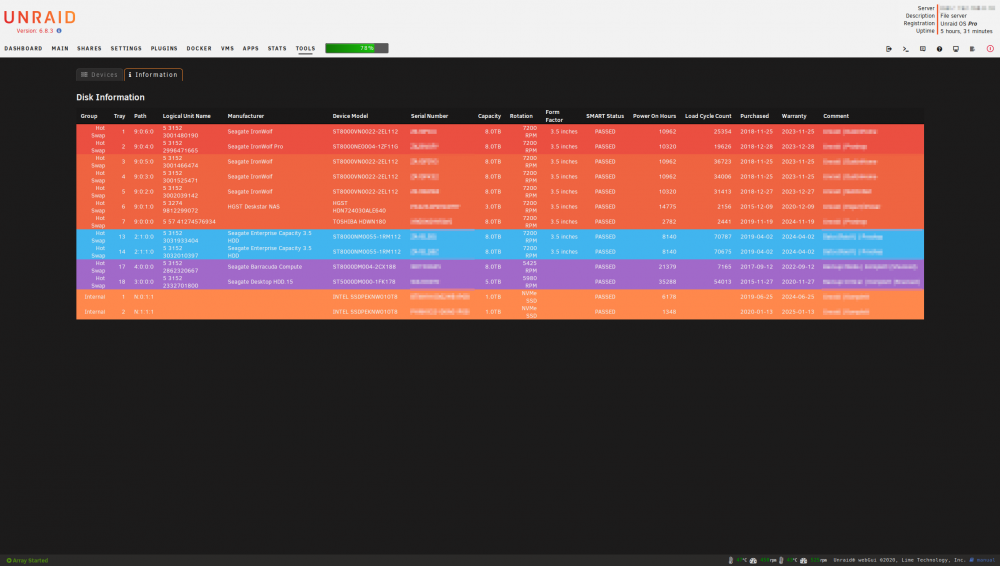Click the 'Seagate IronWolf Pro' manufacturer cell
The width and height of the screenshot is (1000, 566).
[x=255, y=147]
